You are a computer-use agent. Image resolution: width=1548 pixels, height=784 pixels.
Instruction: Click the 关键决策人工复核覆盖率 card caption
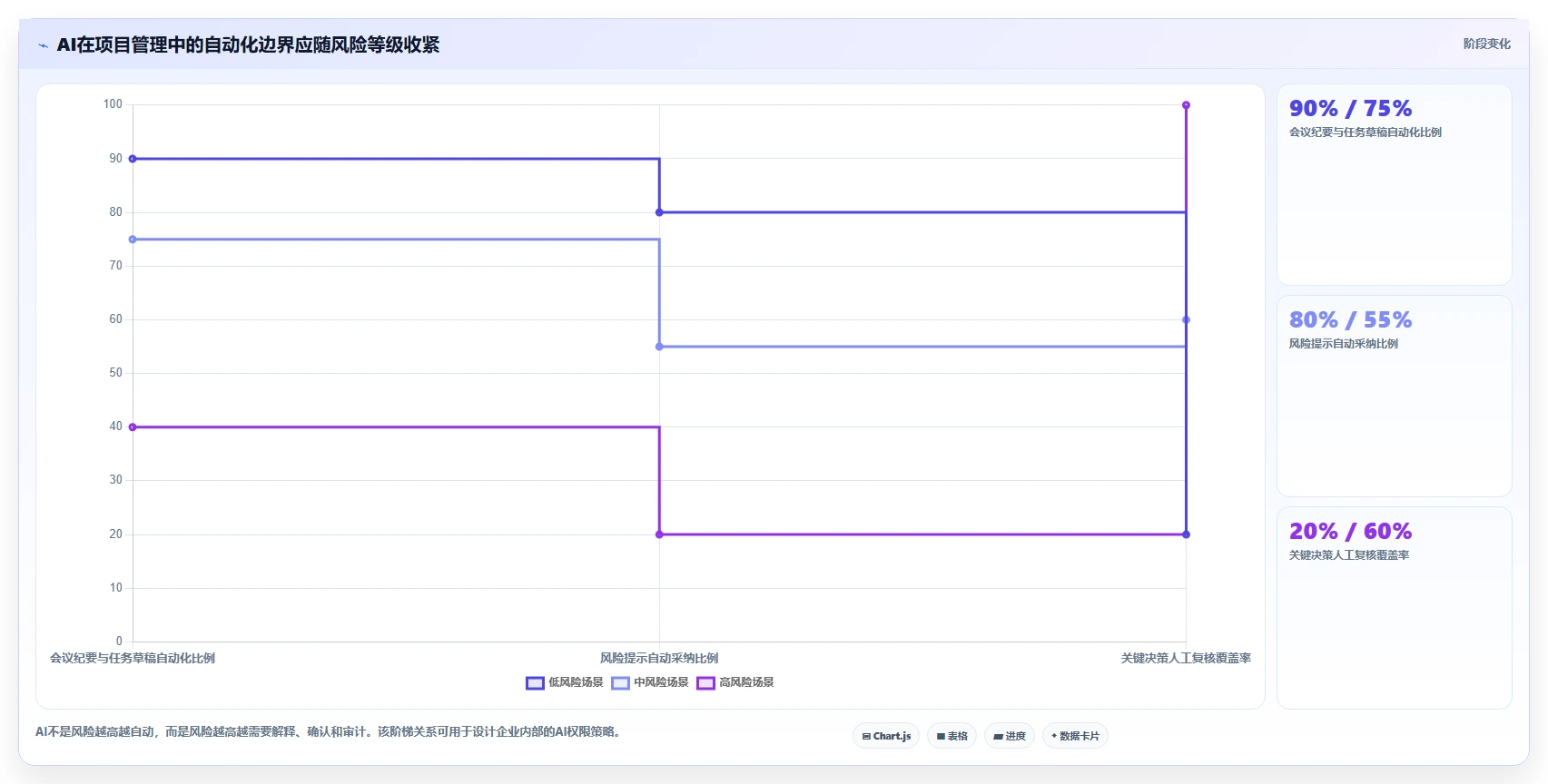1349,555
